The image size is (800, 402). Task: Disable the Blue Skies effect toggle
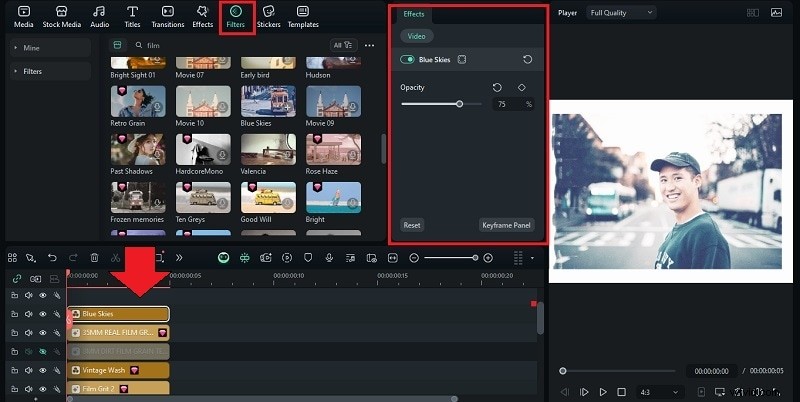click(408, 60)
